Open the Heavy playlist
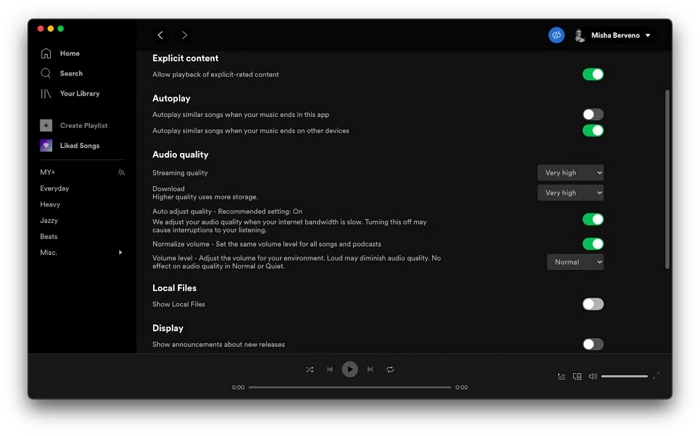 (50, 204)
